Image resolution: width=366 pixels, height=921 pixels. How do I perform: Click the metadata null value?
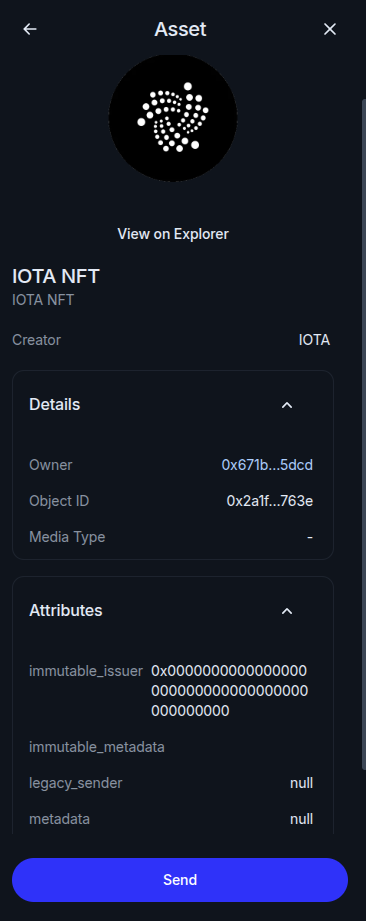301,819
